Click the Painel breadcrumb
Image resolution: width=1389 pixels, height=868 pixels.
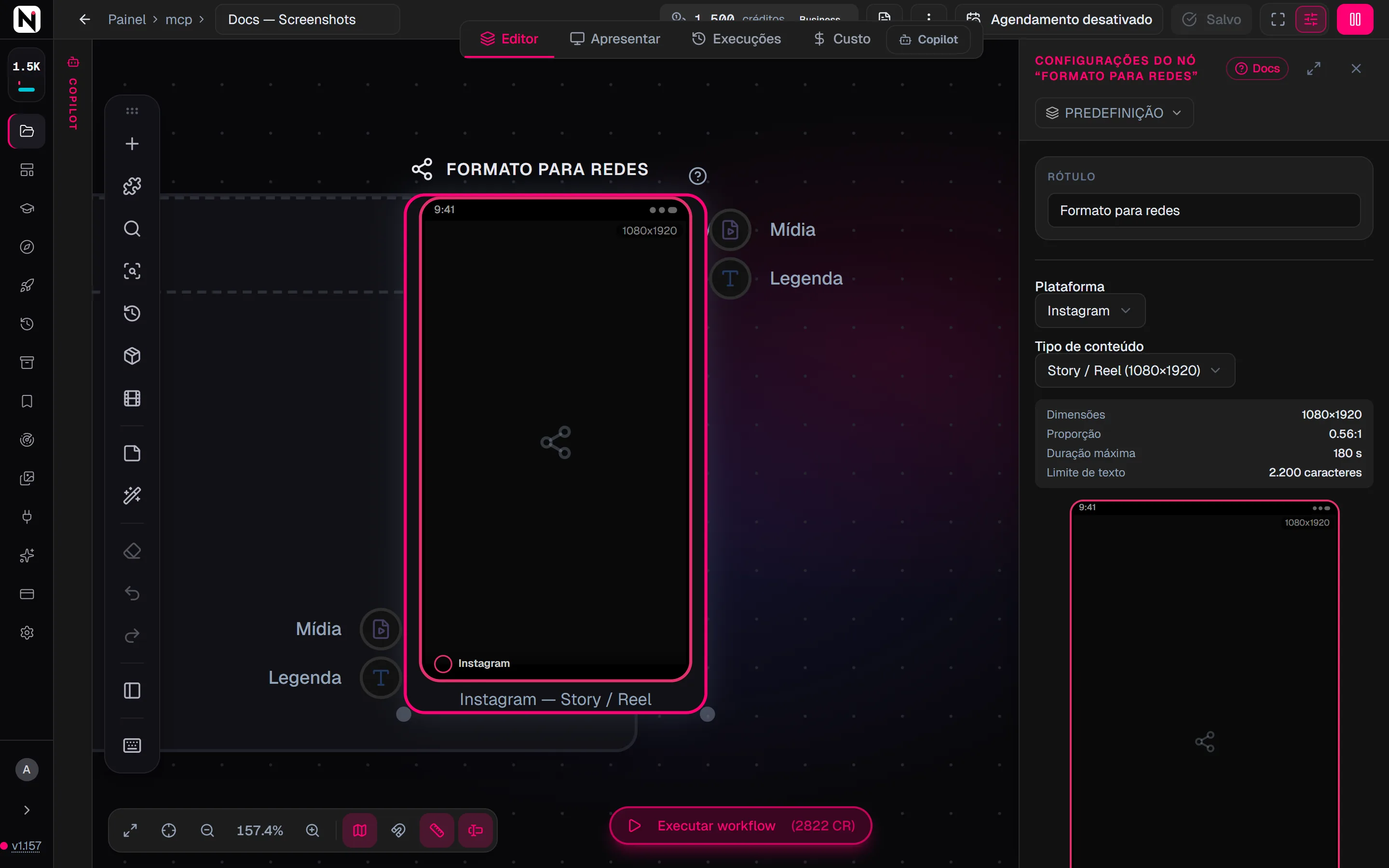pyautogui.click(x=127, y=19)
